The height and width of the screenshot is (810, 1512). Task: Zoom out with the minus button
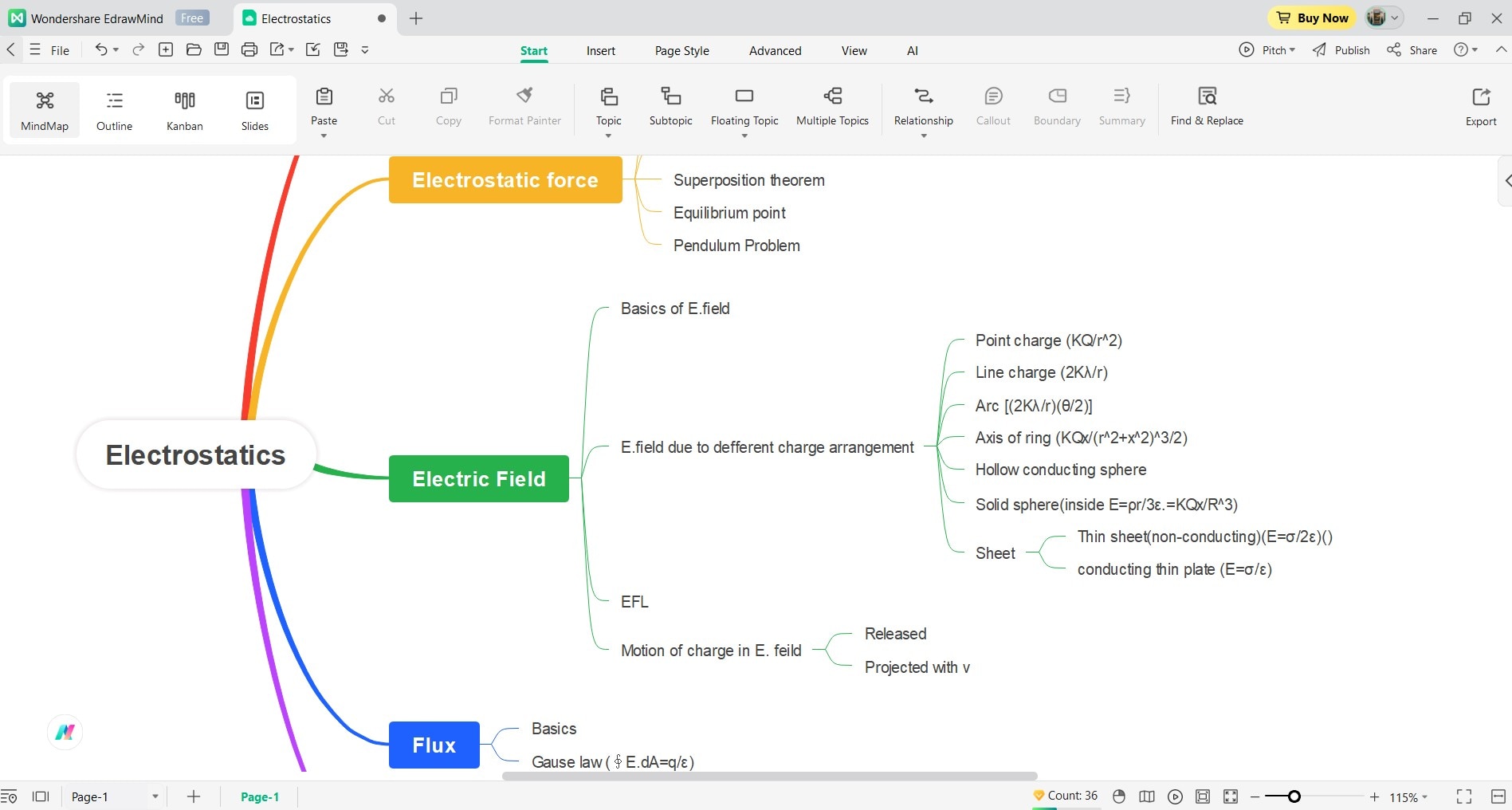[x=1255, y=796]
